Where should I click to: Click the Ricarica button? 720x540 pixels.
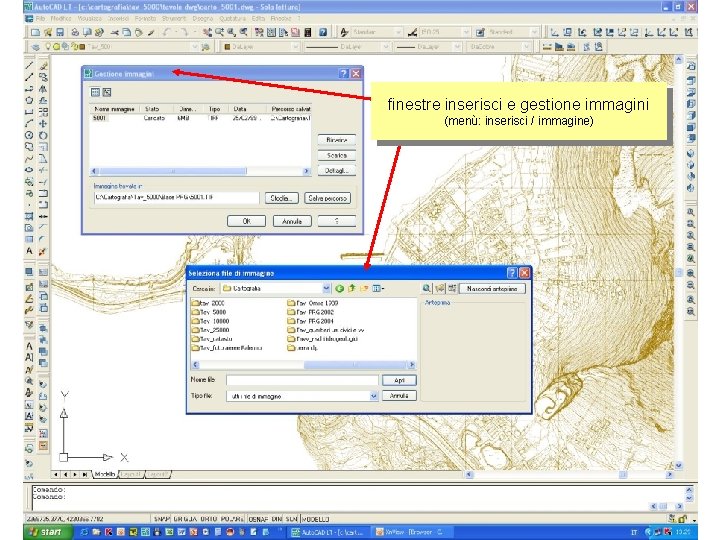337,140
